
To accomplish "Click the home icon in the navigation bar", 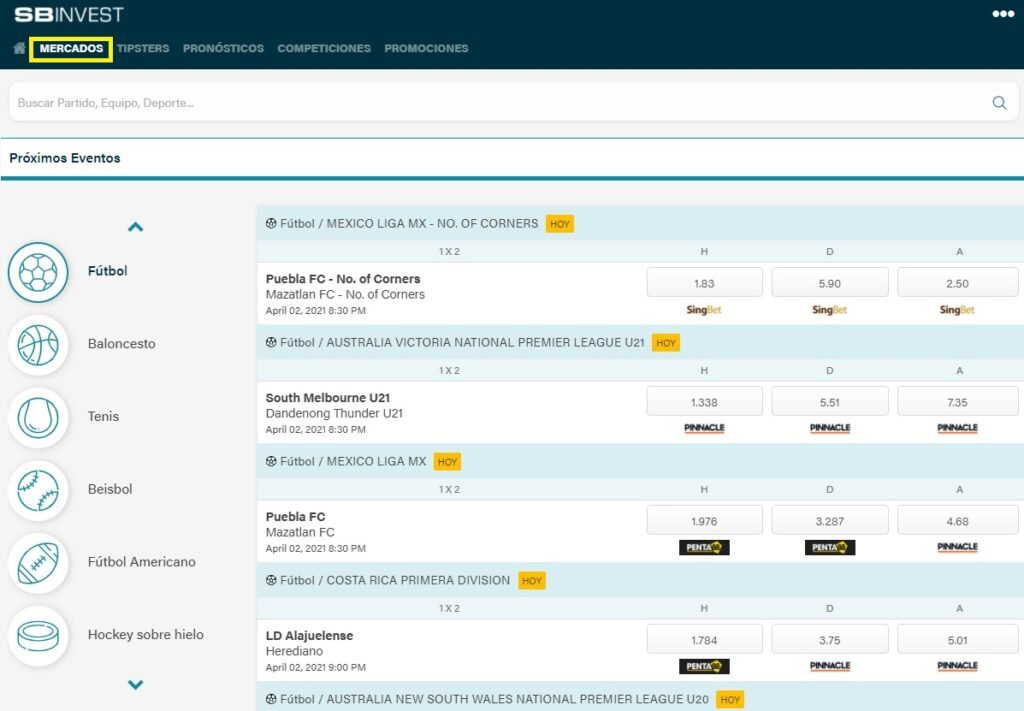I will (18, 47).
